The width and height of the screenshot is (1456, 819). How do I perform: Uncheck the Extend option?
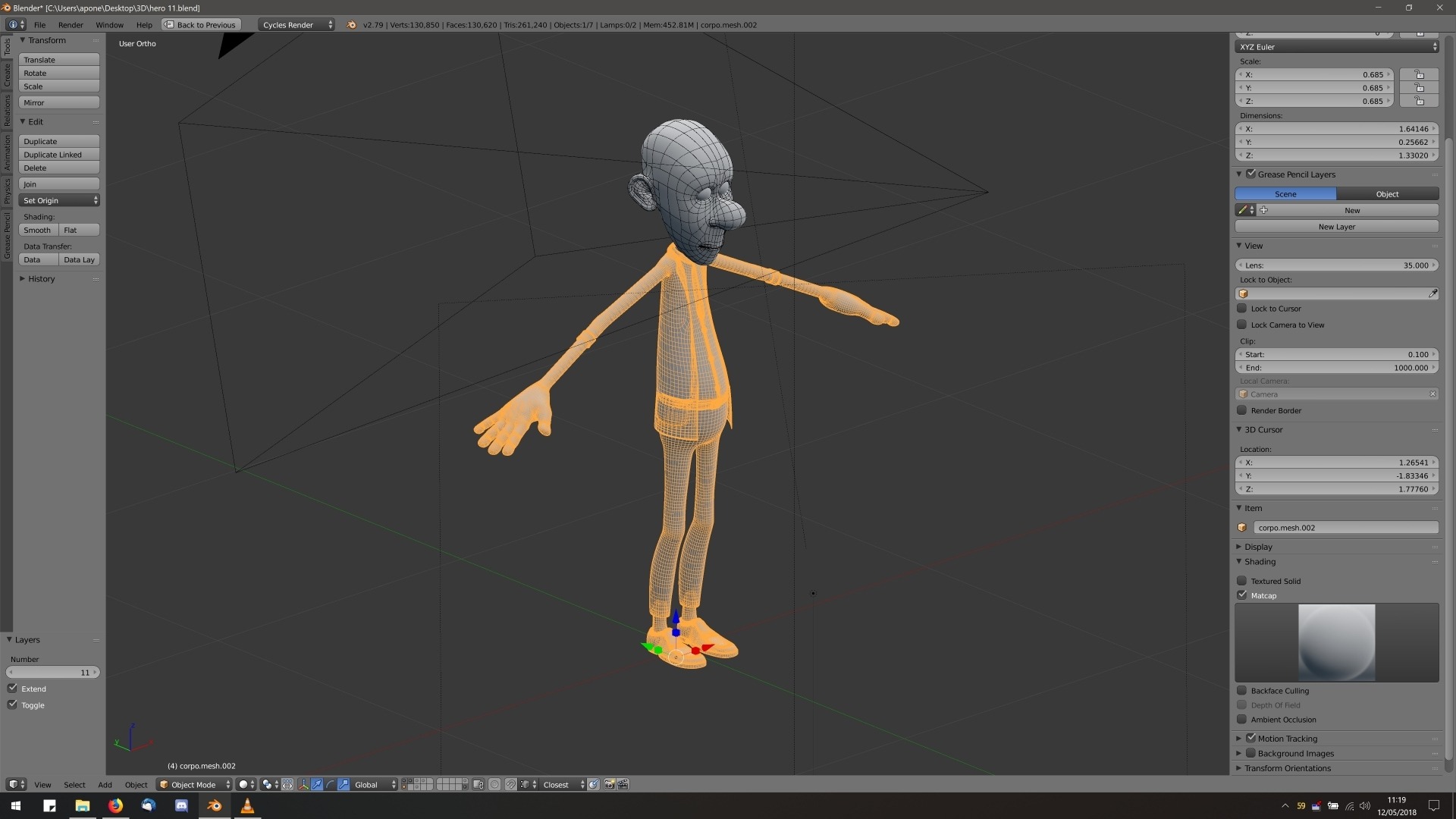(12, 689)
